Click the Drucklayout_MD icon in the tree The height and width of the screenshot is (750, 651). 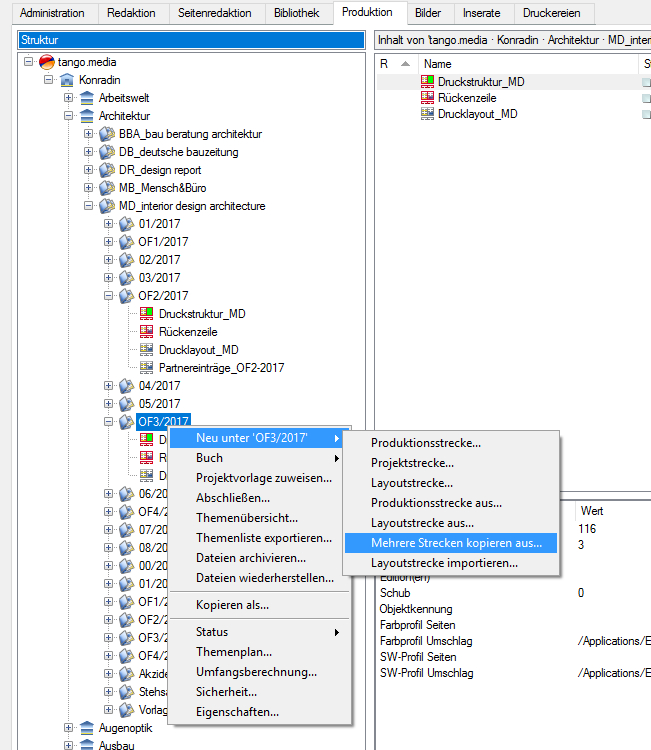[x=146, y=350]
